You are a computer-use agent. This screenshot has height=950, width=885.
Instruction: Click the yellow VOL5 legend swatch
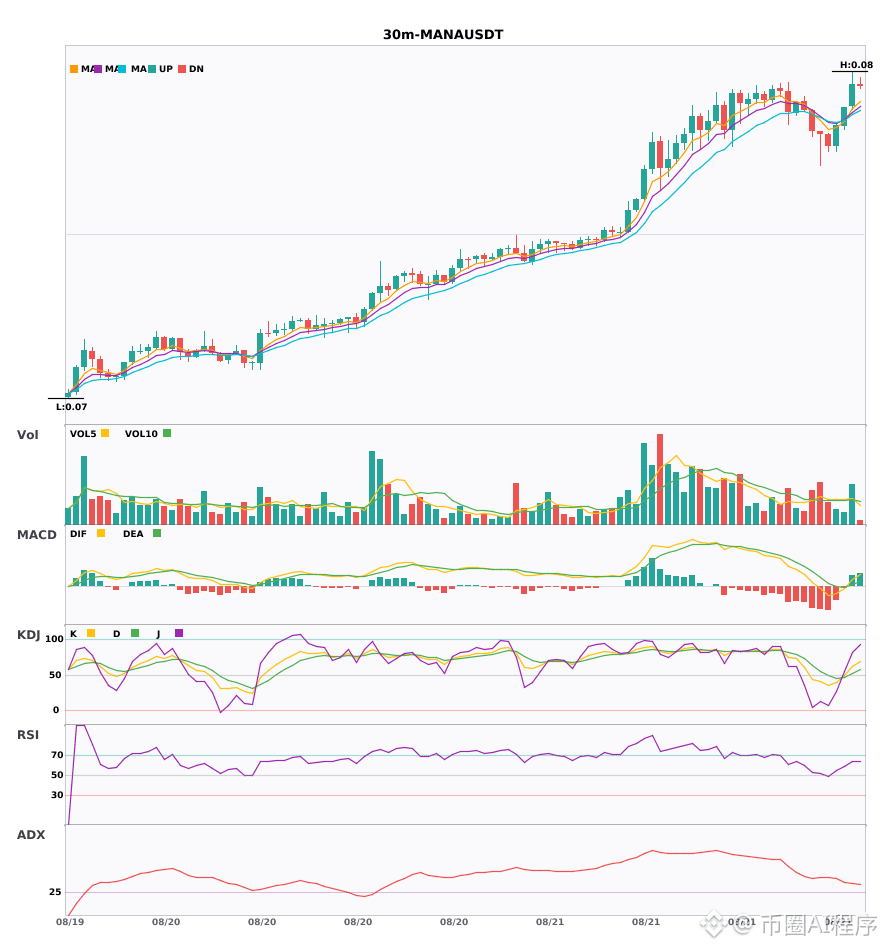coord(105,433)
